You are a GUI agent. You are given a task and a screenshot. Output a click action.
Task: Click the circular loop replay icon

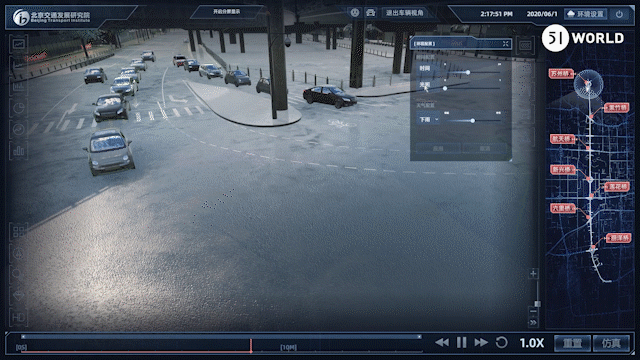[502, 342]
